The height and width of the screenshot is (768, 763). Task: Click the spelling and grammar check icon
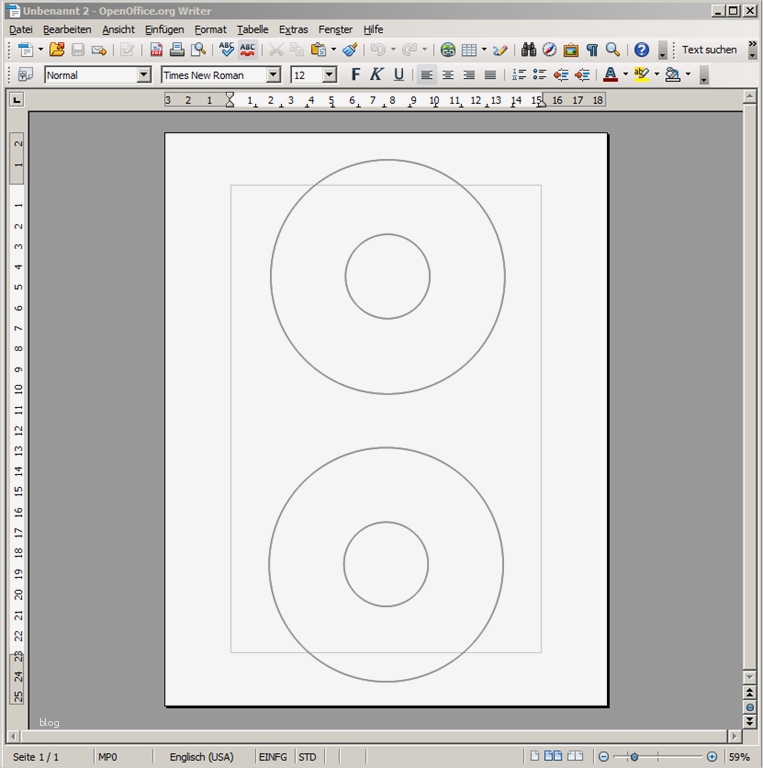pyautogui.click(x=227, y=49)
